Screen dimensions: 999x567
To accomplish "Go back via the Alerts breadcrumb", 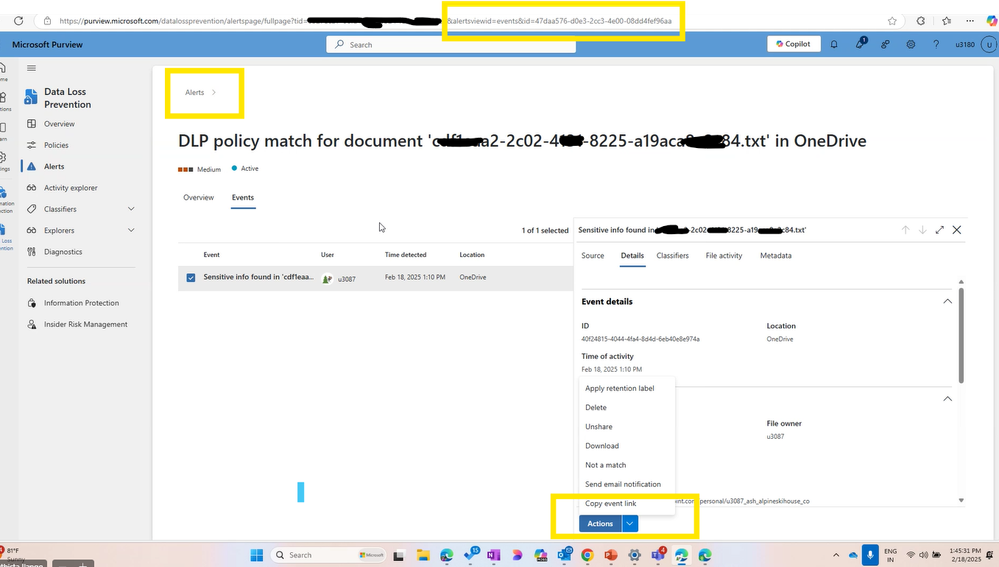I will (194, 92).
